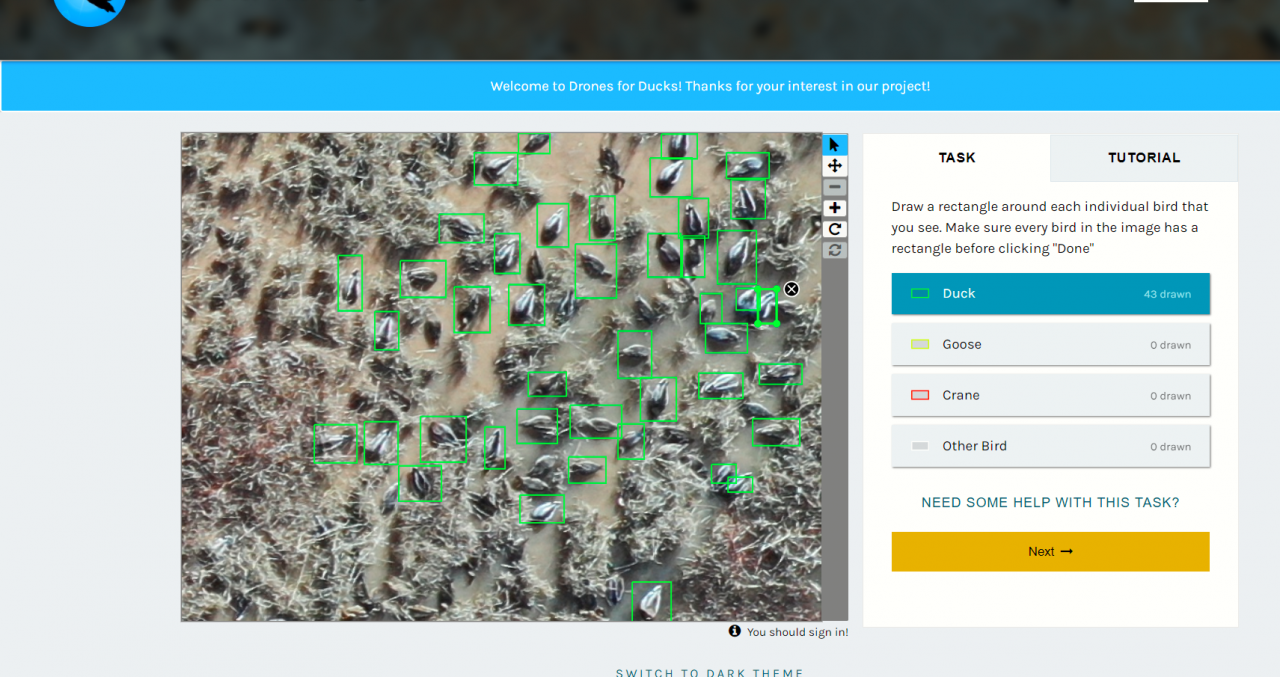Viewport: 1280px width, 677px height.
Task: Click the yellow Goose color swatch
Action: coord(920,345)
